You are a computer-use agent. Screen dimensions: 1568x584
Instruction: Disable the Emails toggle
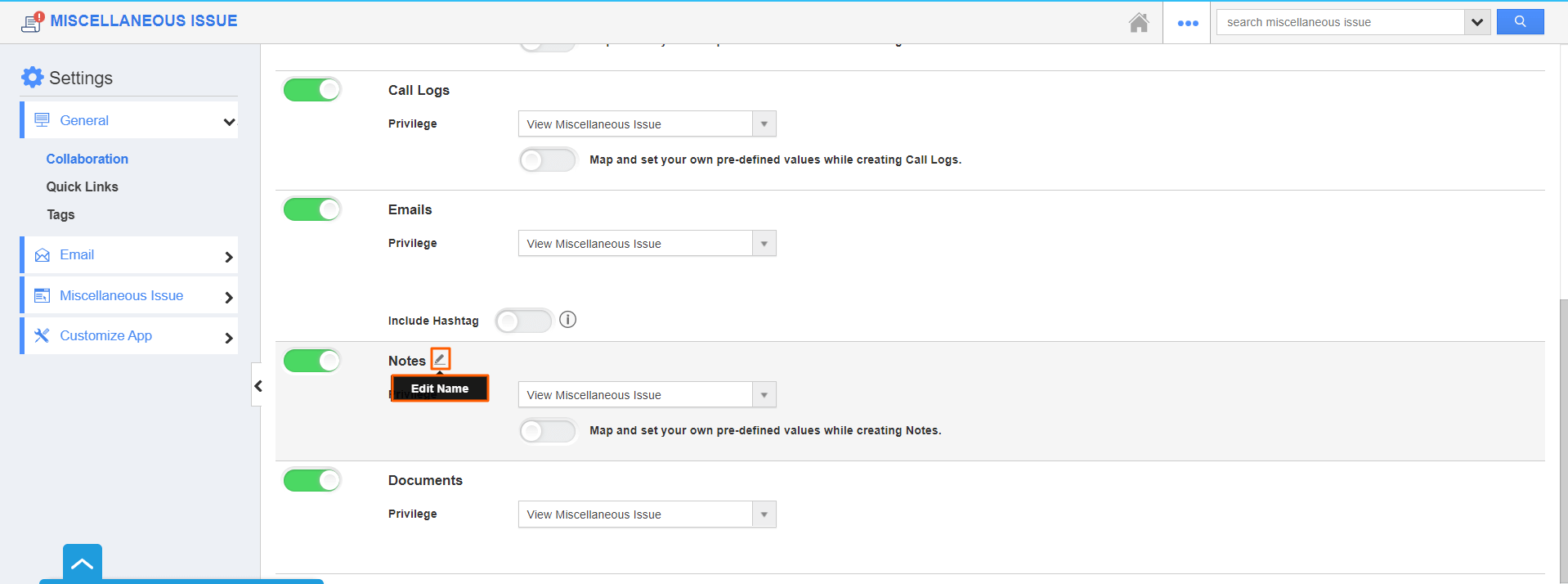(312, 209)
